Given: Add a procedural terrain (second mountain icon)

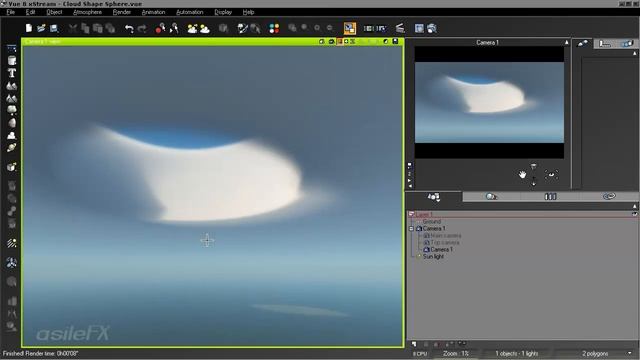Looking at the screenshot, I should click(11, 98).
